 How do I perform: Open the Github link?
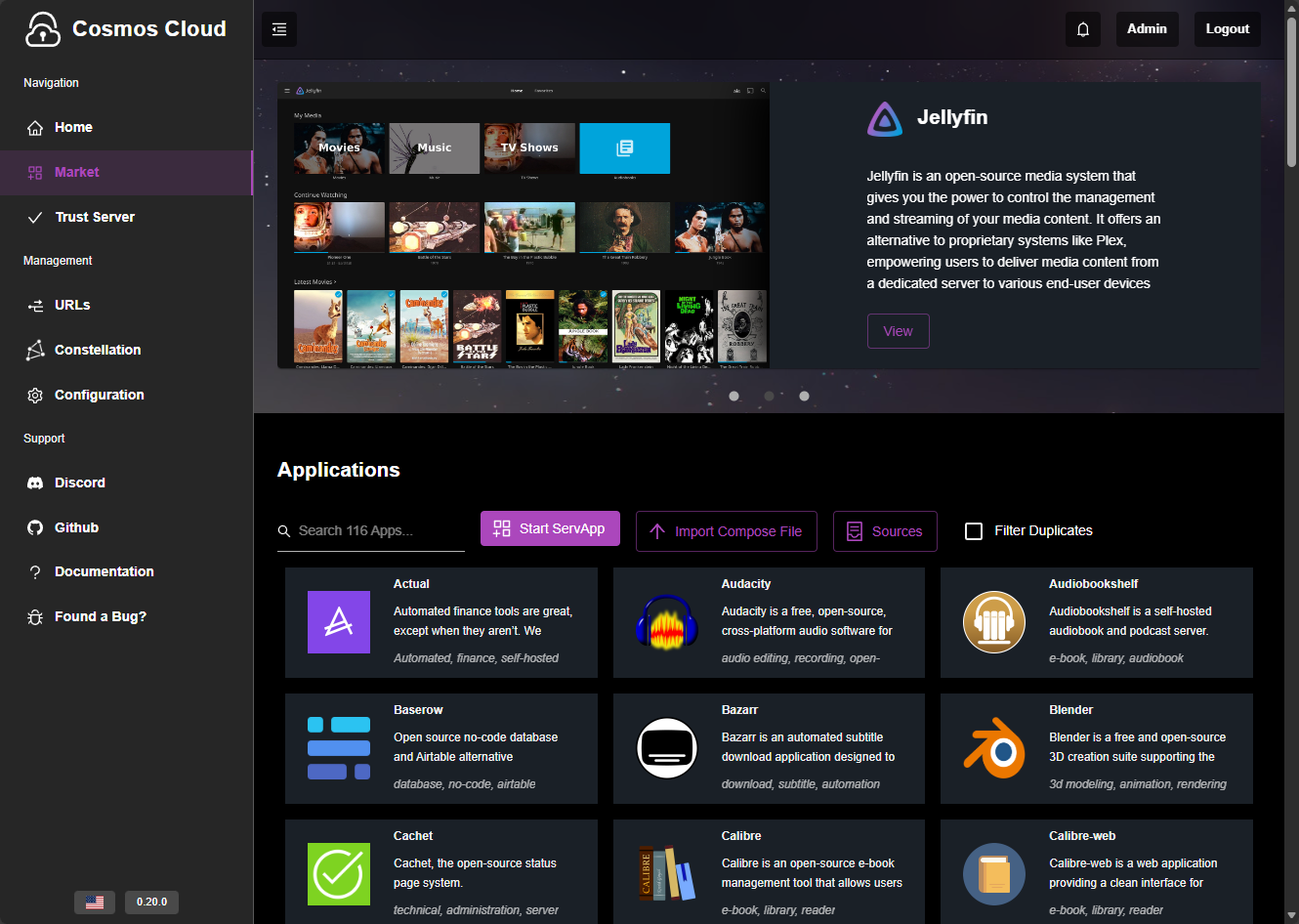[x=127, y=528]
